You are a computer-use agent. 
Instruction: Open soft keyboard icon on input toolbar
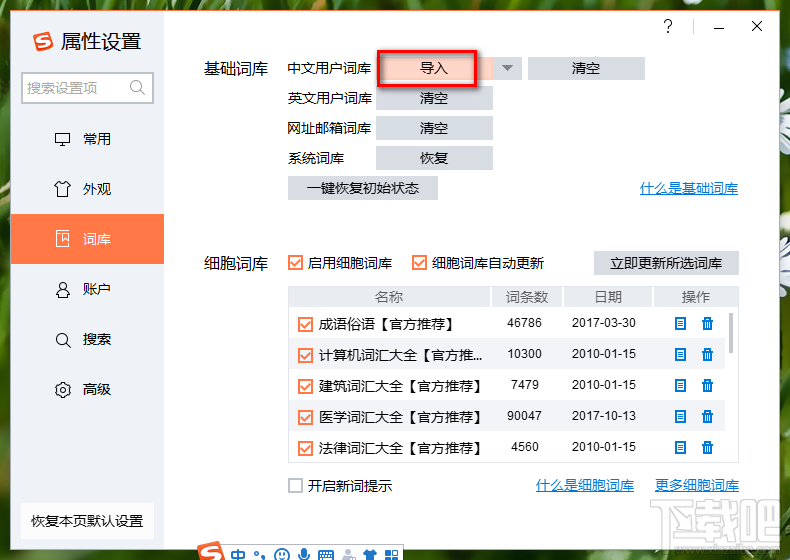click(x=326, y=555)
